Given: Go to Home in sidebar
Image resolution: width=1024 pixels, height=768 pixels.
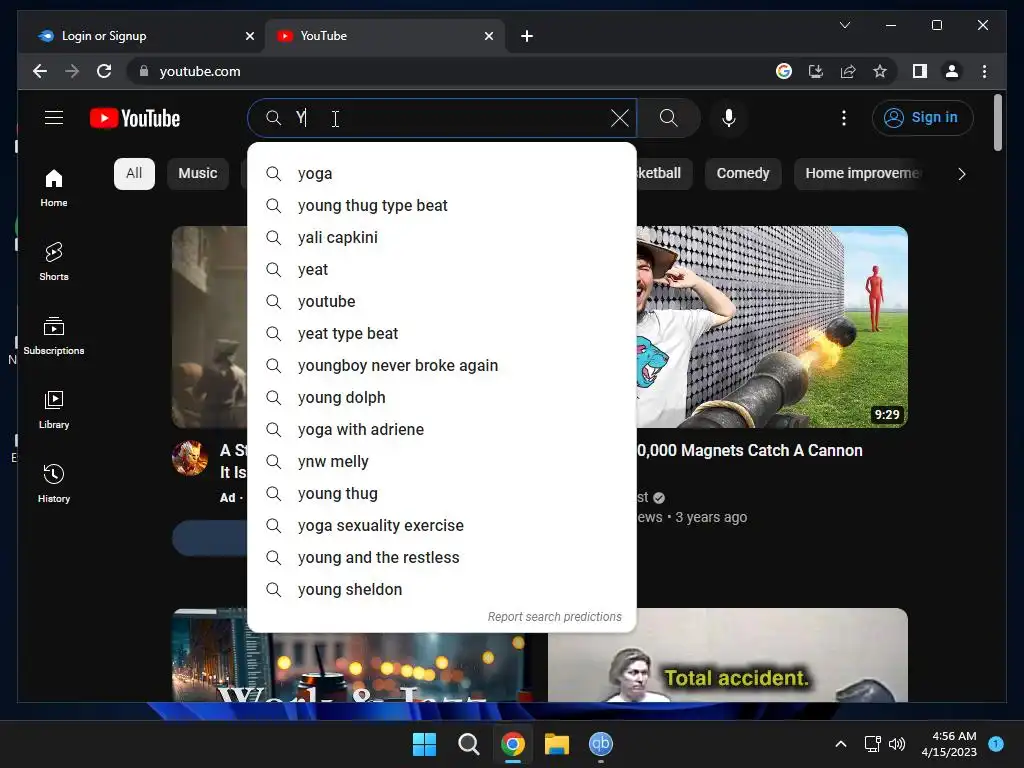Looking at the screenshot, I should coord(54,188).
